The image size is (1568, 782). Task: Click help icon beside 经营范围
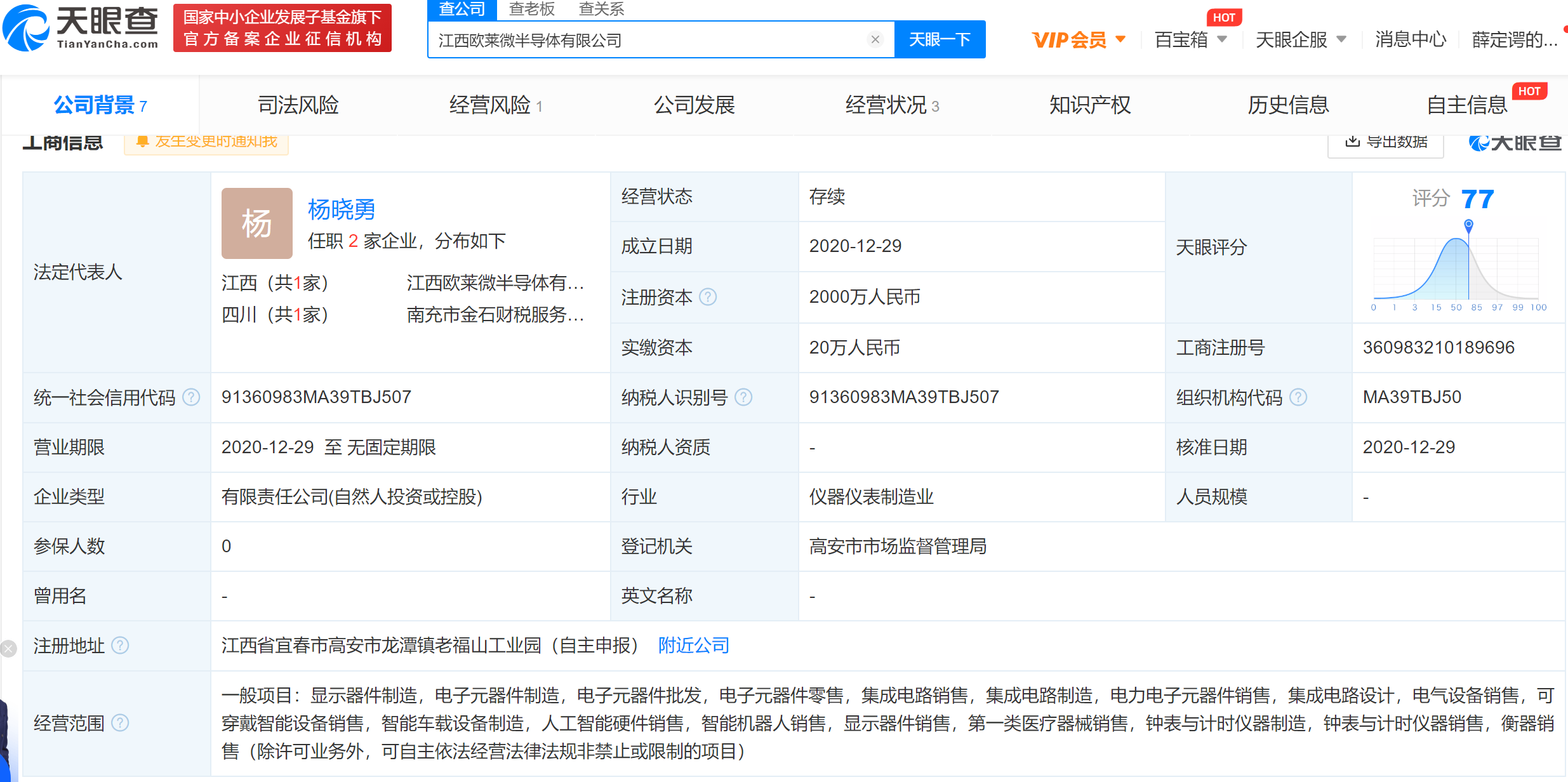[x=120, y=723]
